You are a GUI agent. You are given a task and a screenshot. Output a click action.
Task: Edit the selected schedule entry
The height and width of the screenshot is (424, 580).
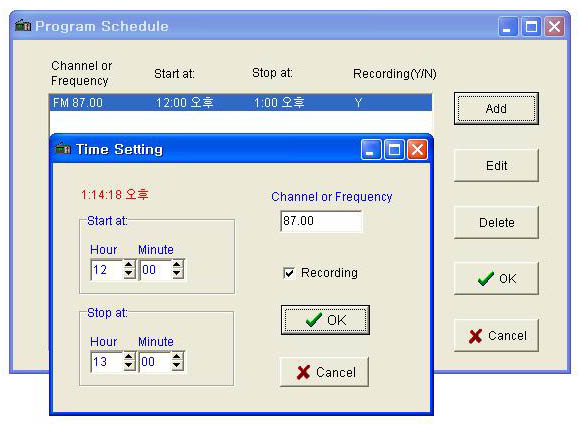point(496,165)
